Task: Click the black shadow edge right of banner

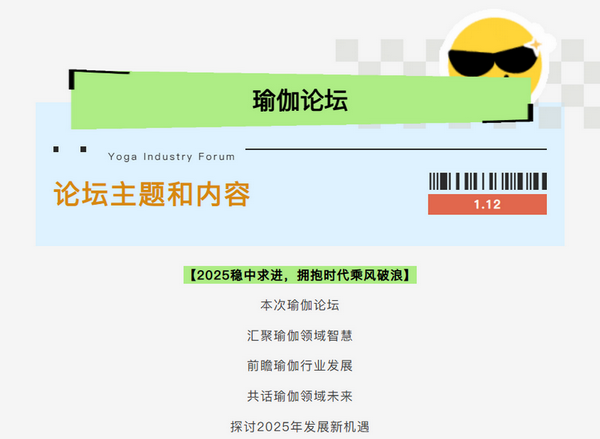Action: tap(530, 108)
